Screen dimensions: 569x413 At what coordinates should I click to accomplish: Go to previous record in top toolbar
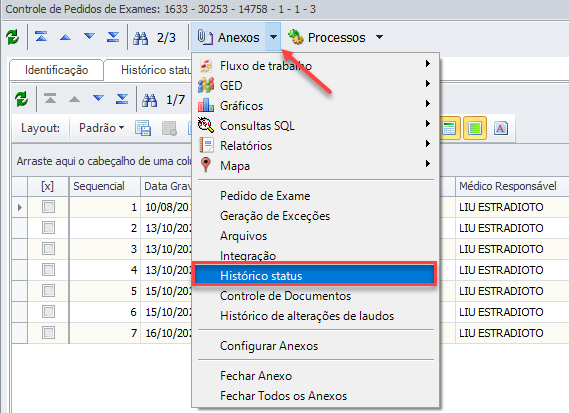click(65, 37)
